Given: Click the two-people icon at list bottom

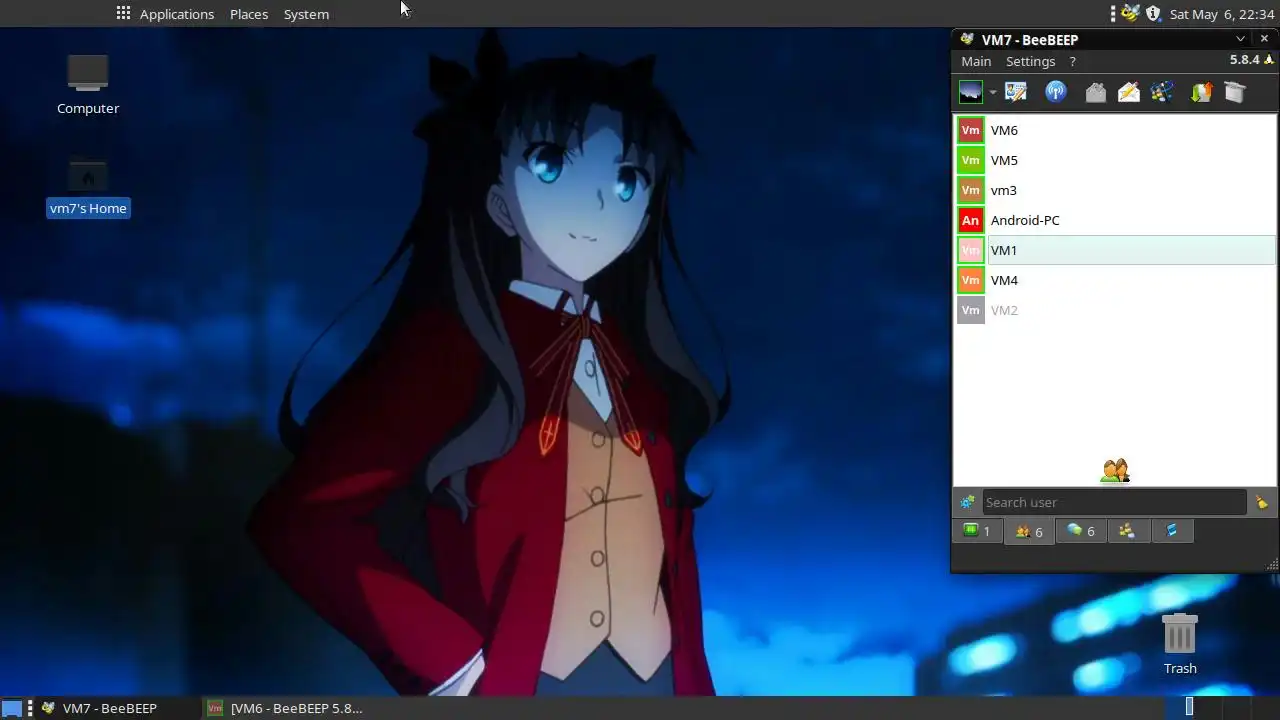Looking at the screenshot, I should [x=1115, y=470].
